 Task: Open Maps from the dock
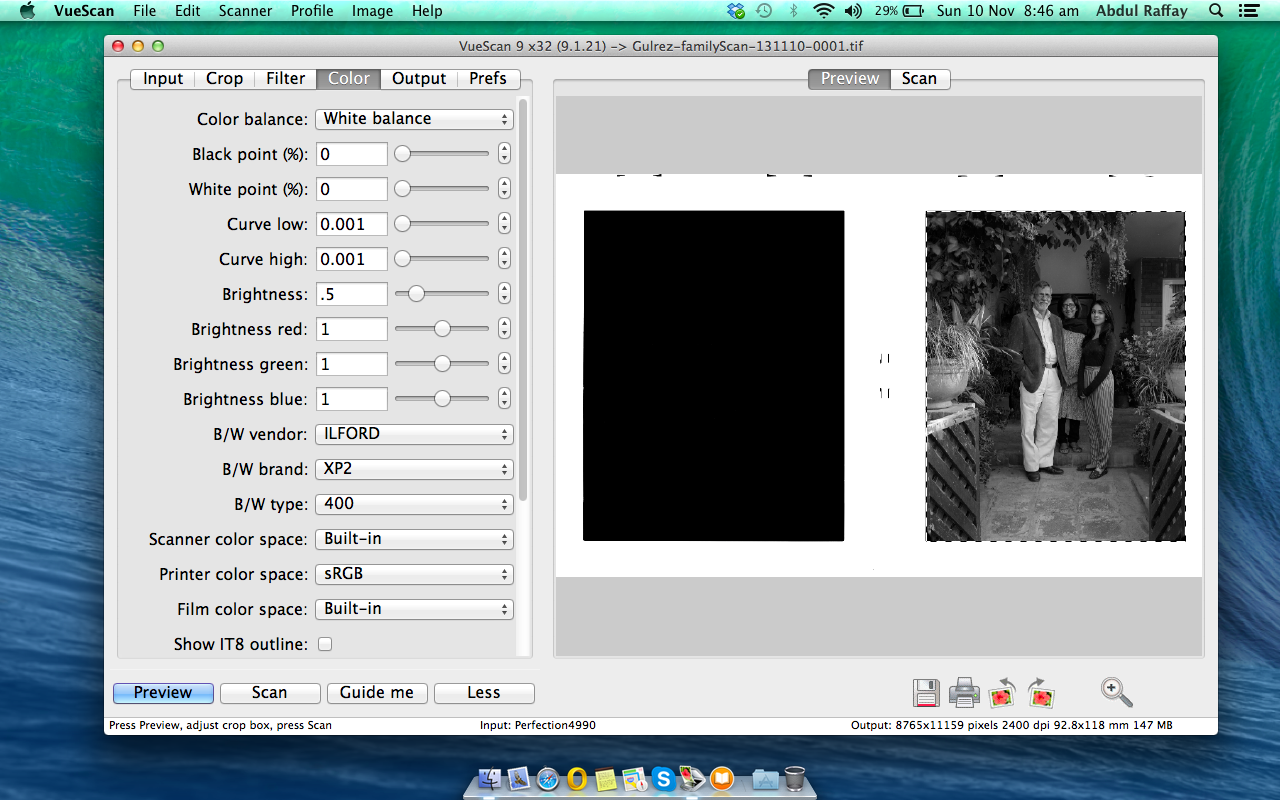click(x=634, y=778)
